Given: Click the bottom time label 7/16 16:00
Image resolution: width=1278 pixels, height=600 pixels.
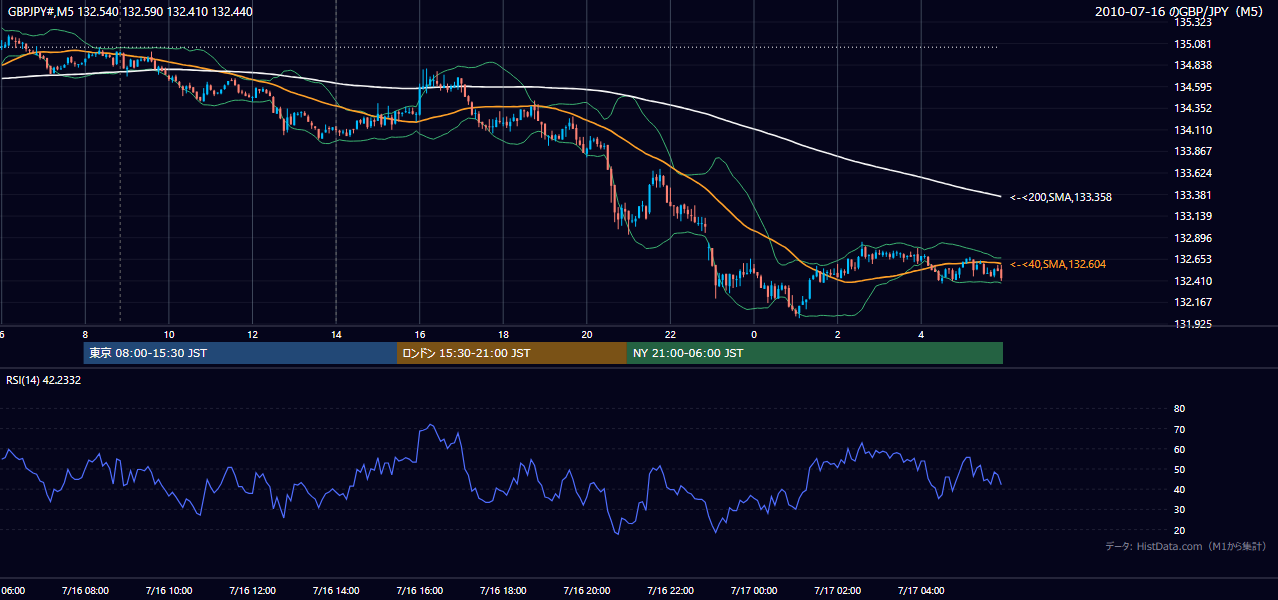Looking at the screenshot, I should 420,590.
